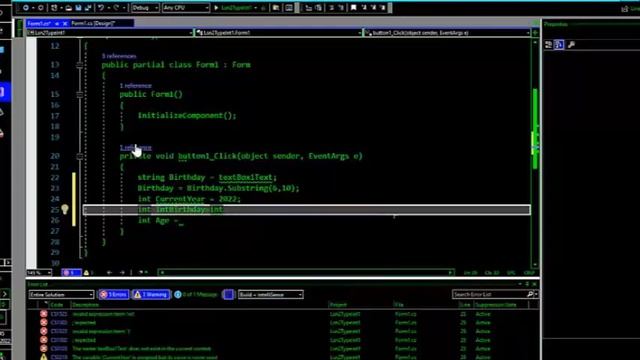The height and width of the screenshot is (360, 640).
Task: Collapse the Form1() constructor outline at line 15
Action: coord(80,95)
